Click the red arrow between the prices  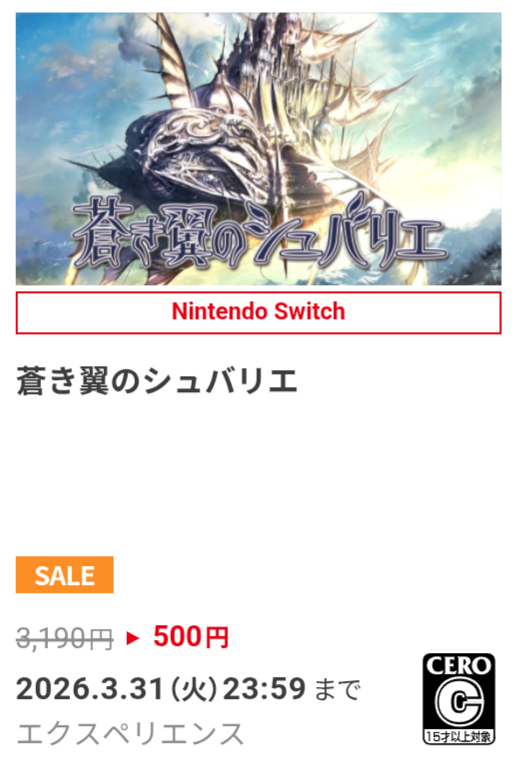coord(132,638)
